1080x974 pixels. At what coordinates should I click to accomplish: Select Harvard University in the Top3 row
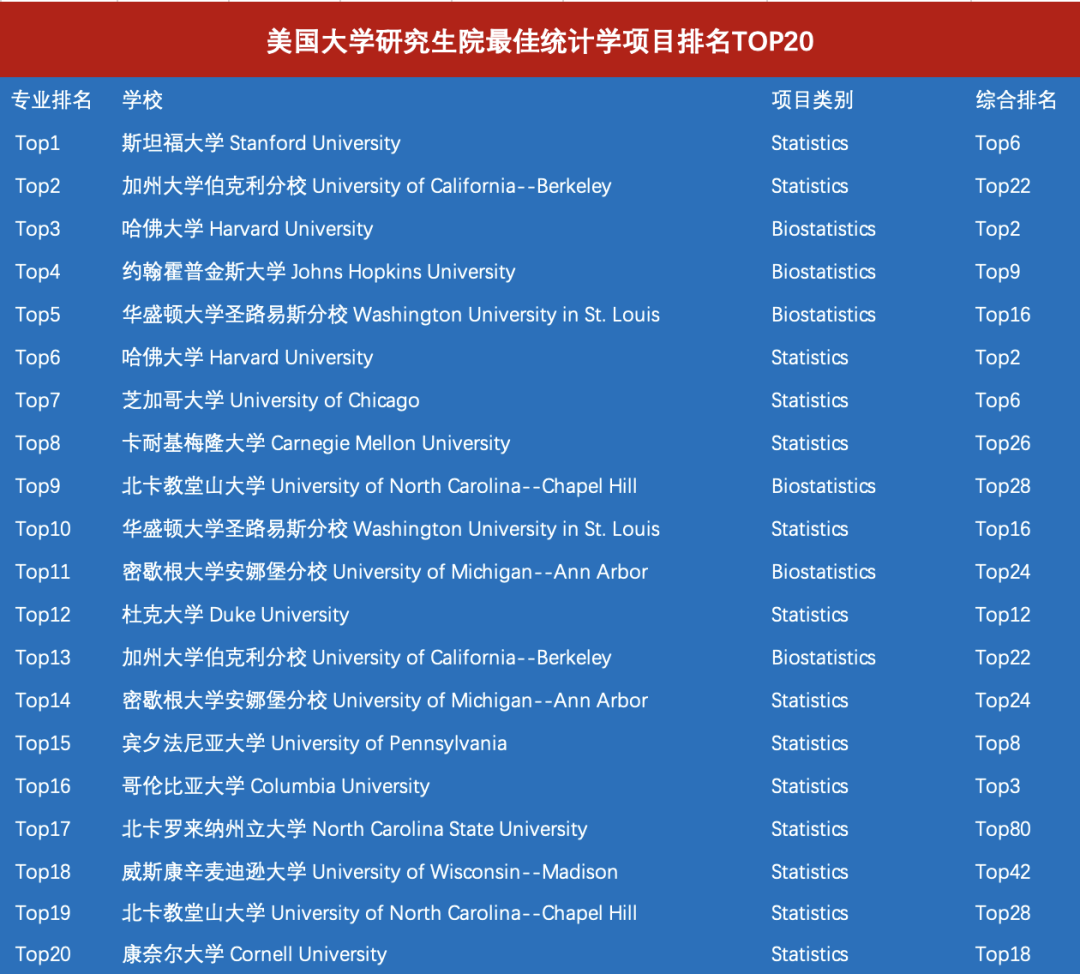(x=247, y=229)
